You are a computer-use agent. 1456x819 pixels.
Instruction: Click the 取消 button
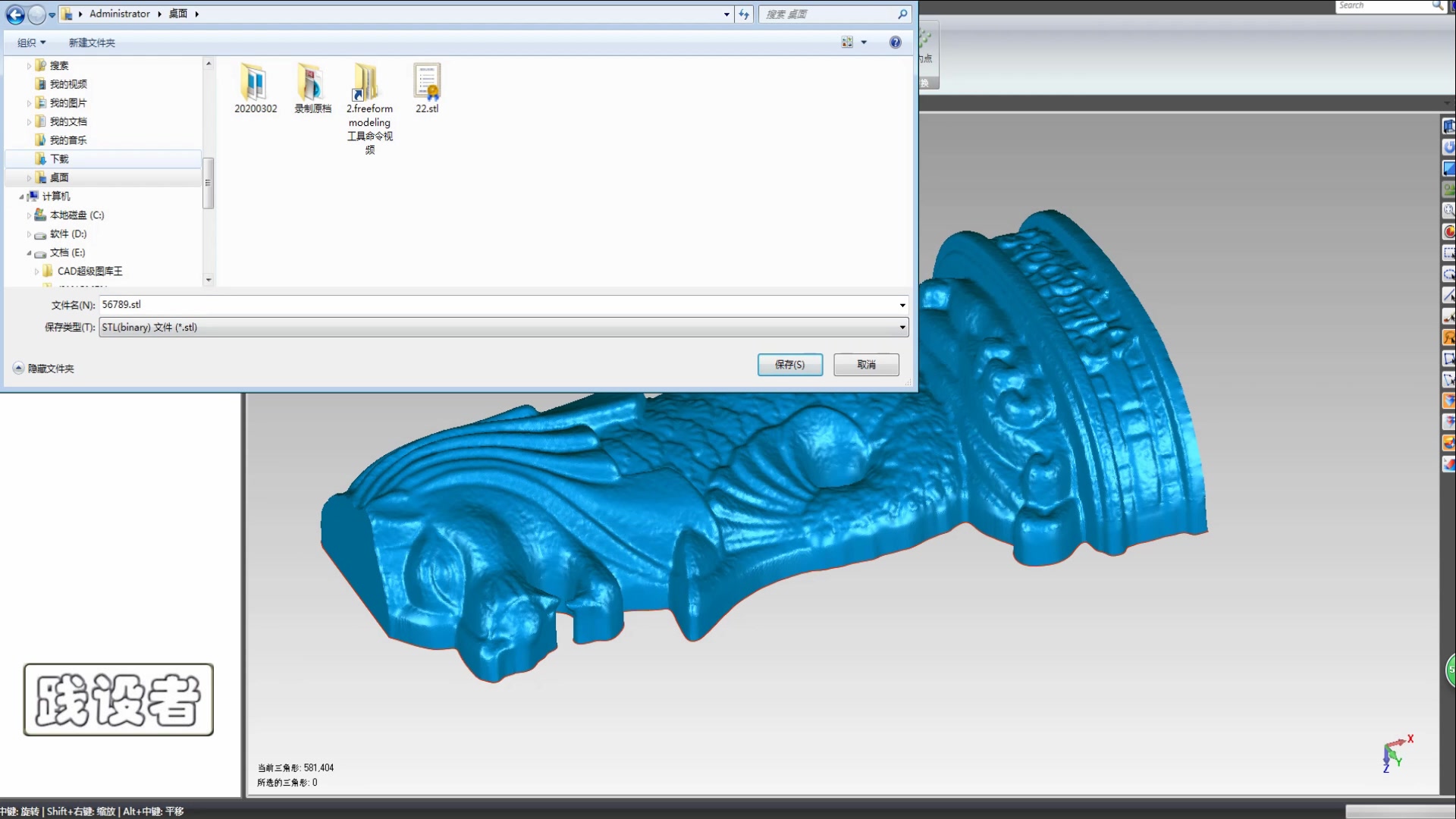pyautogui.click(x=866, y=365)
